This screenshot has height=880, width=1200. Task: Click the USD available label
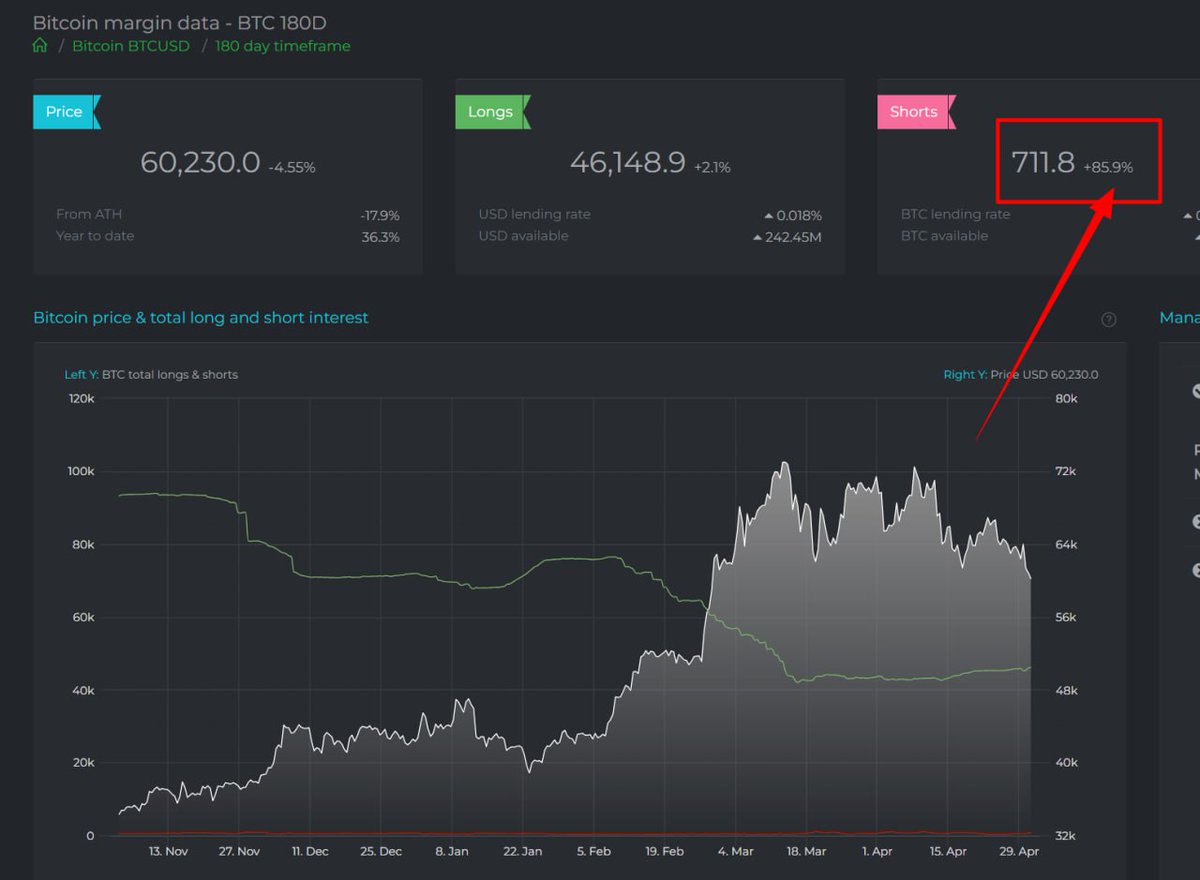click(x=524, y=236)
